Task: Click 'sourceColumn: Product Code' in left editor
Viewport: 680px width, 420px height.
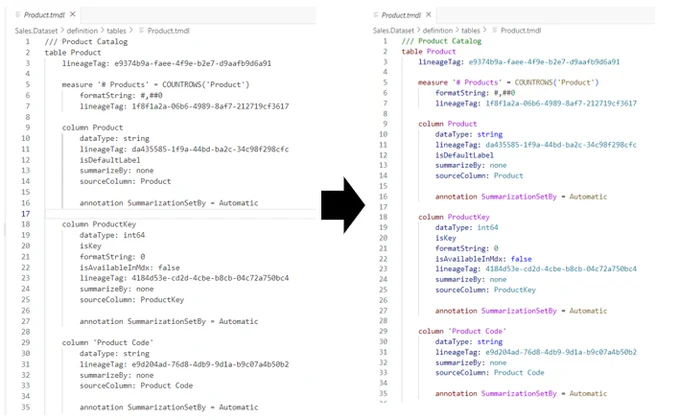Action: 136,386
